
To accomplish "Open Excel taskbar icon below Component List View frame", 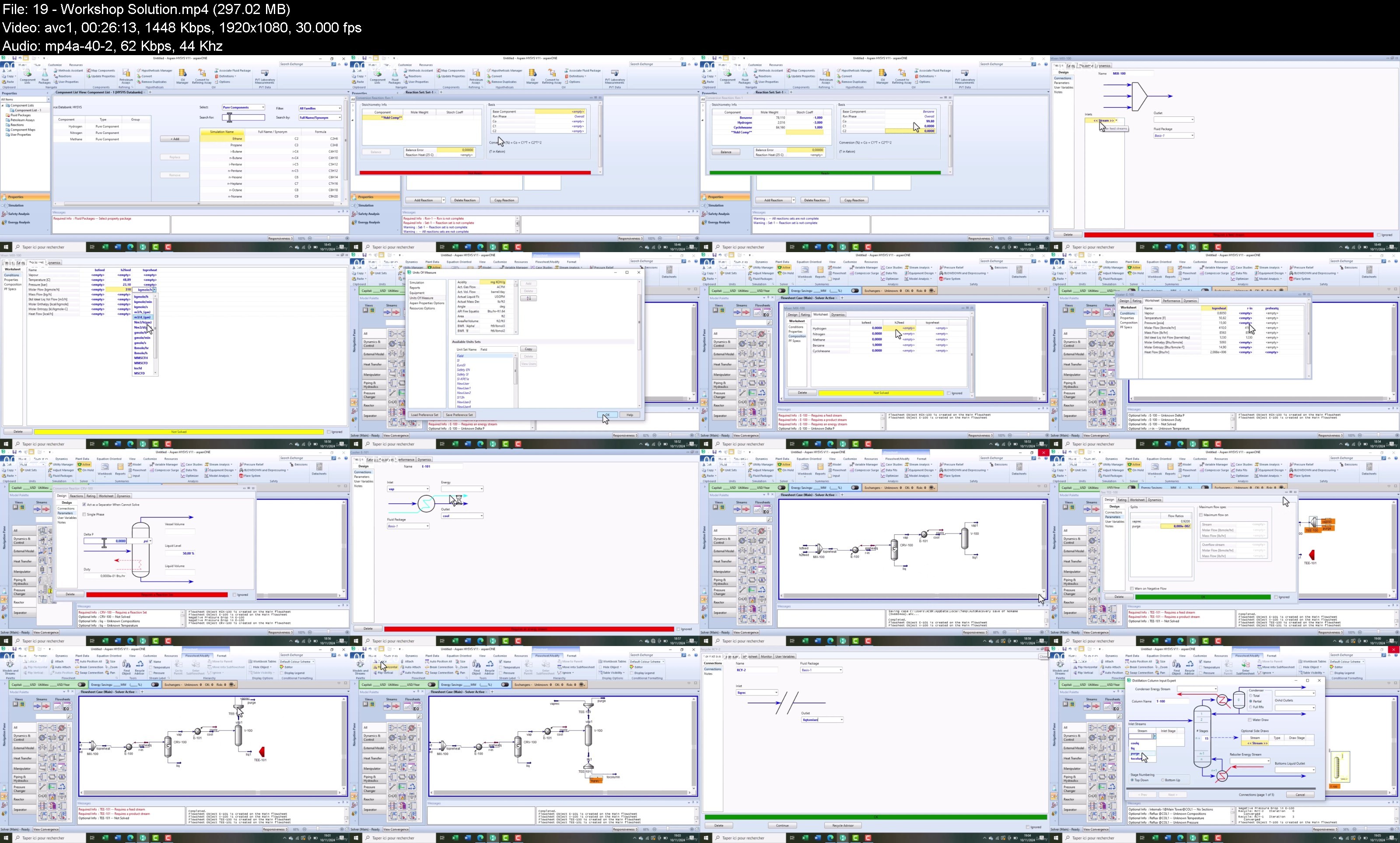I will coord(105,247).
